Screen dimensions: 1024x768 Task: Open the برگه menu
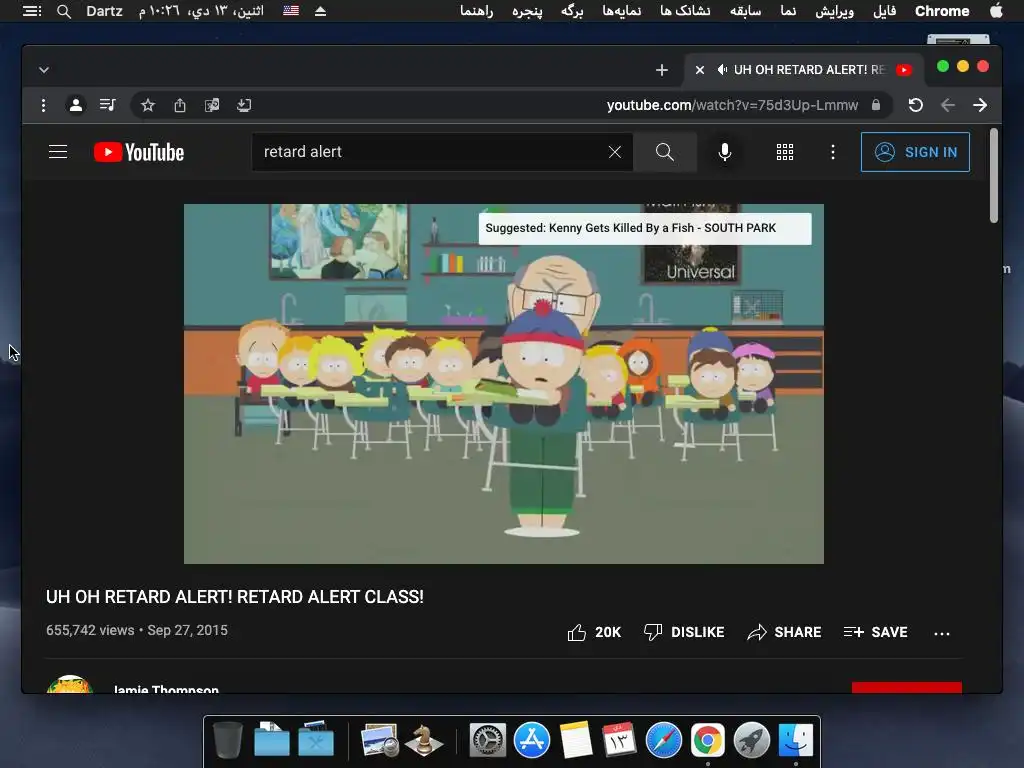[571, 11]
